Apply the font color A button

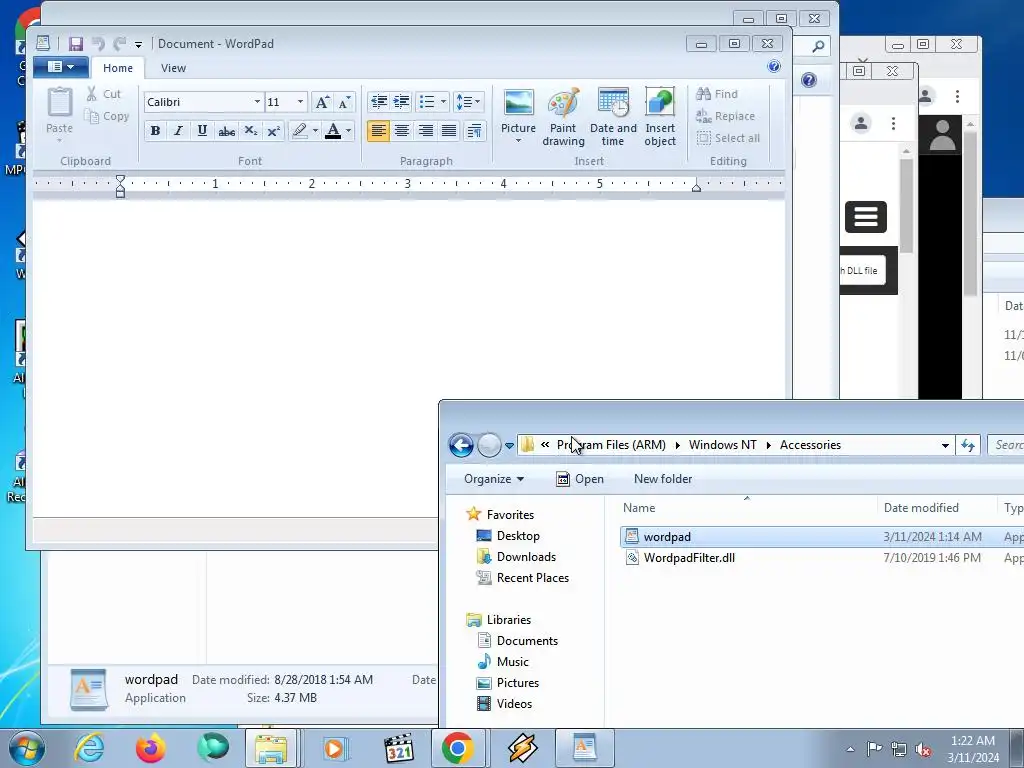tap(333, 131)
